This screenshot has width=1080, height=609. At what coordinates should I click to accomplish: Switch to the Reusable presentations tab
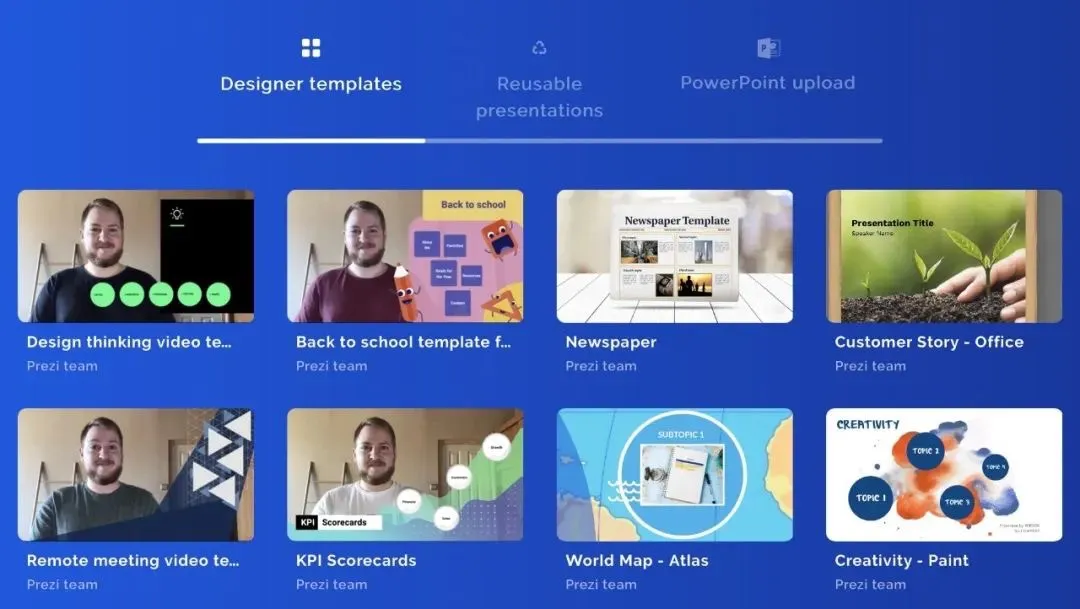(x=539, y=97)
